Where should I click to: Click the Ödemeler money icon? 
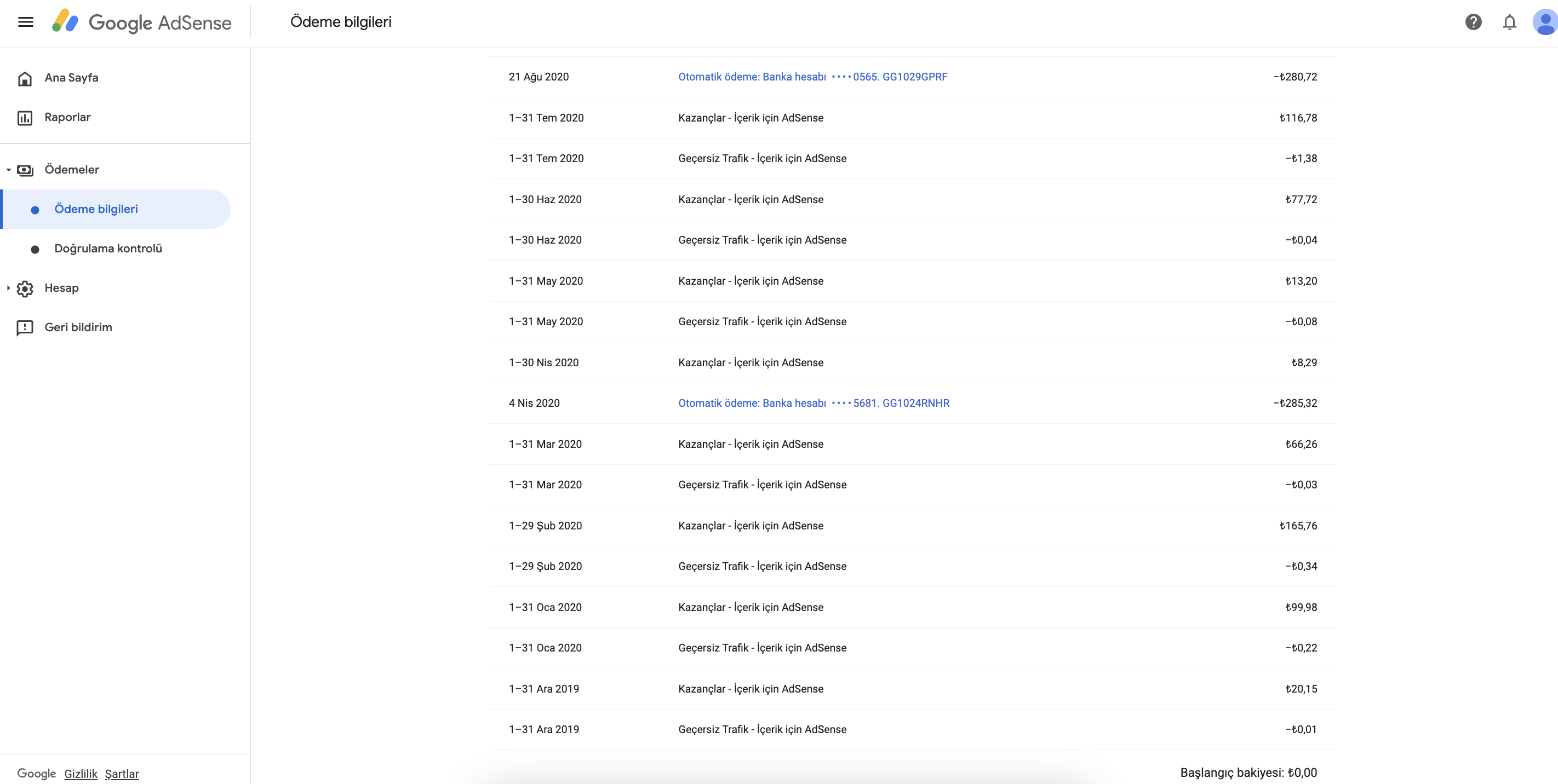point(25,170)
